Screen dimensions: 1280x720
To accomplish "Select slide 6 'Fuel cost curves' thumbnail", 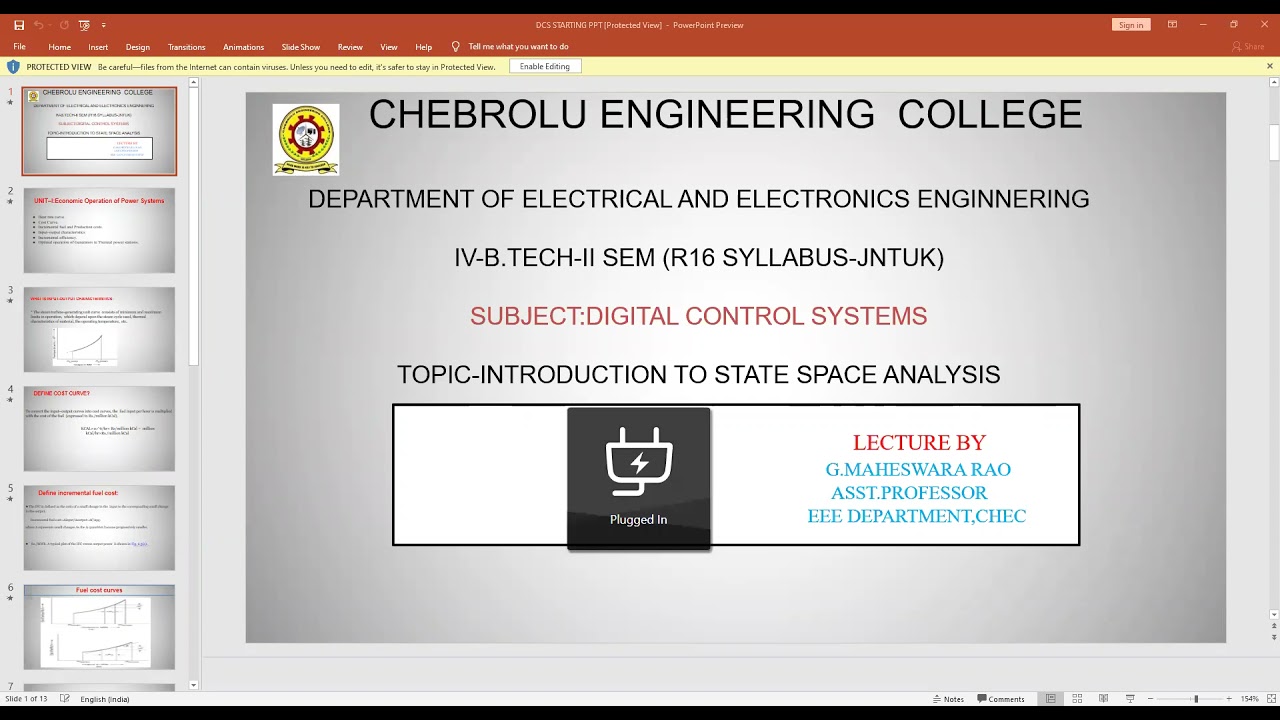I will (99, 626).
